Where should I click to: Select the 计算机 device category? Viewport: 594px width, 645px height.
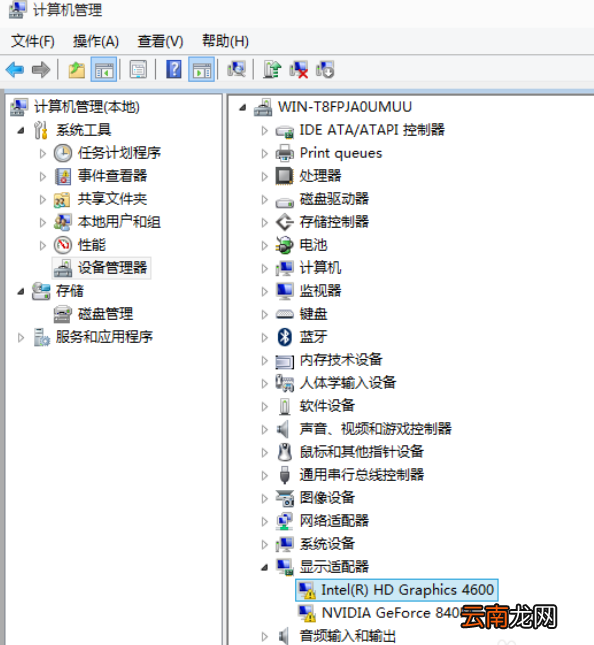click(320, 268)
